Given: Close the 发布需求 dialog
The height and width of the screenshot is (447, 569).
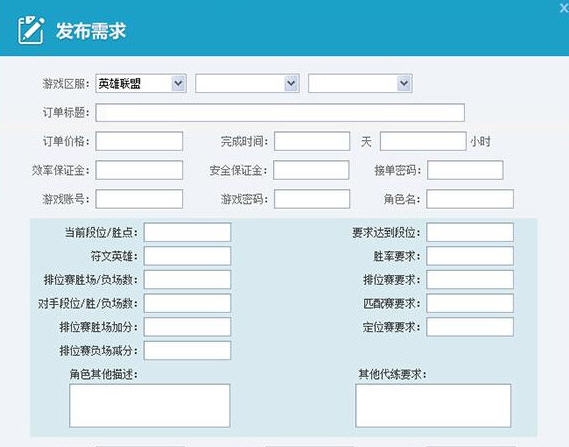Looking at the screenshot, I should pyautogui.click(x=564, y=8).
